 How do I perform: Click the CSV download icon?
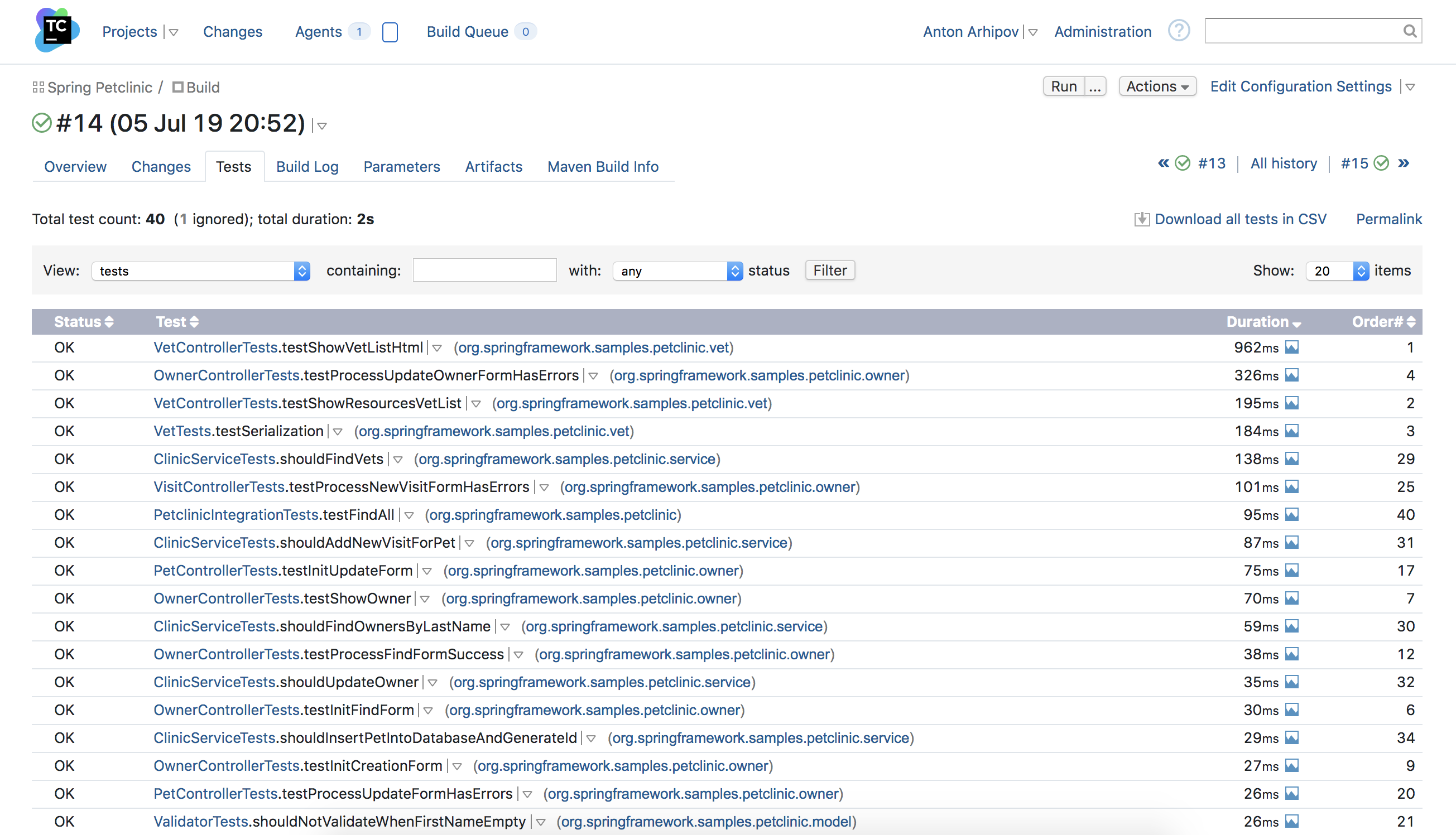[x=1142, y=219]
